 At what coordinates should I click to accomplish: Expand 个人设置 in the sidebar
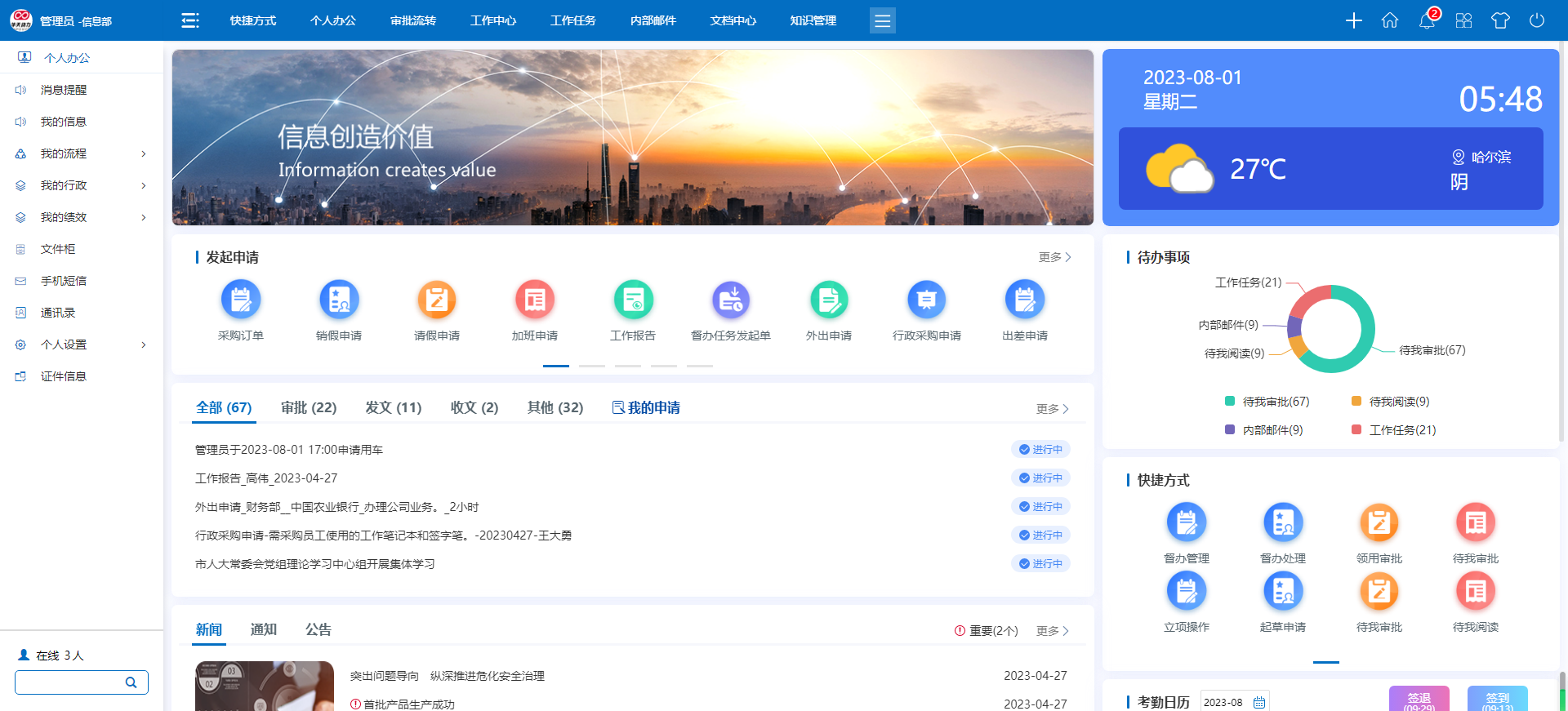[82, 344]
